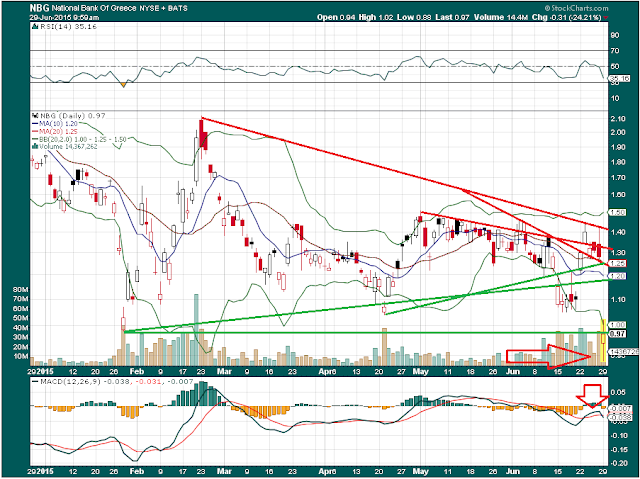Click the -0.007 MACD histogram value tag
Screen dimensions: 640x479
[619, 408]
